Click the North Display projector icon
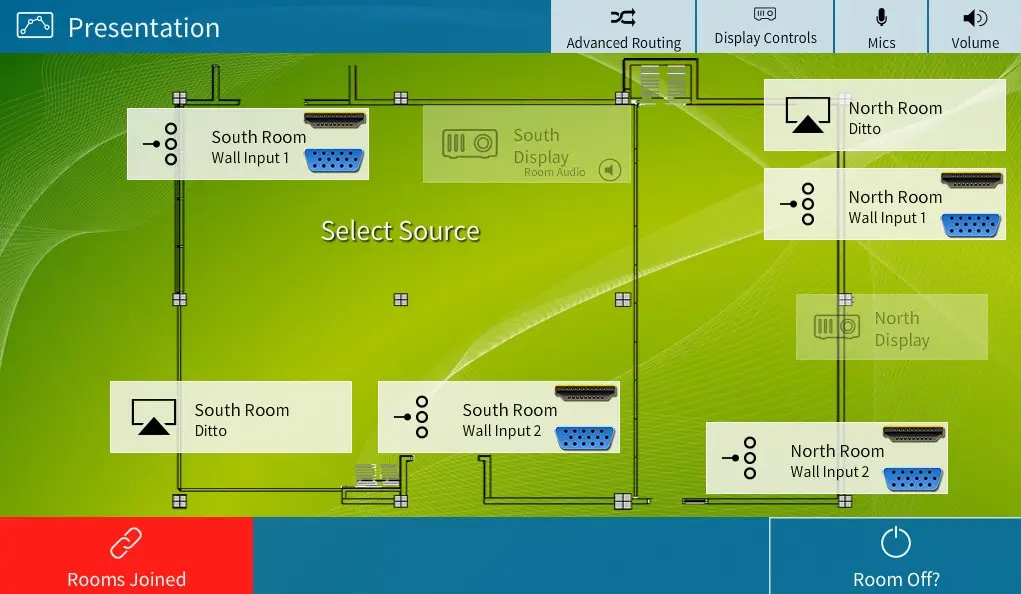The width and height of the screenshot is (1021, 594). point(836,327)
